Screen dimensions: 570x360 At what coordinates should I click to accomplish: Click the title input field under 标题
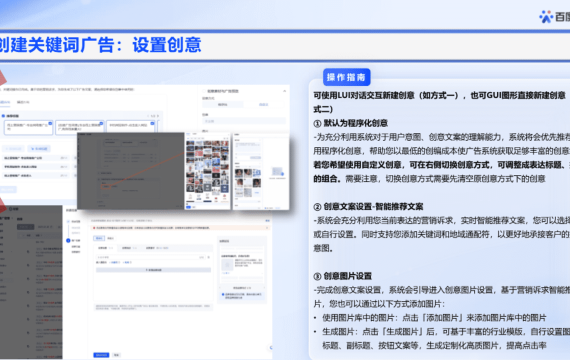point(150,257)
